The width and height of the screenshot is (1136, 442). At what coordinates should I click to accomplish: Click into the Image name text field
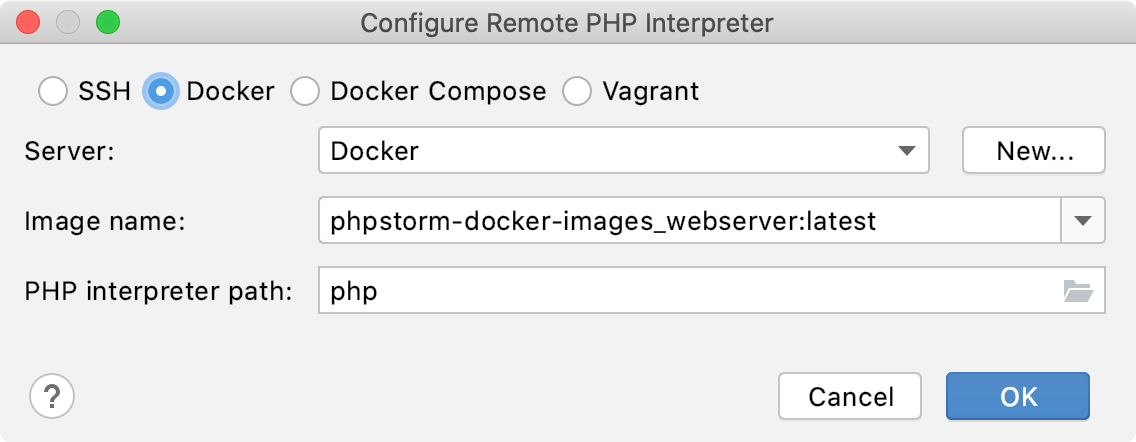[690, 220]
